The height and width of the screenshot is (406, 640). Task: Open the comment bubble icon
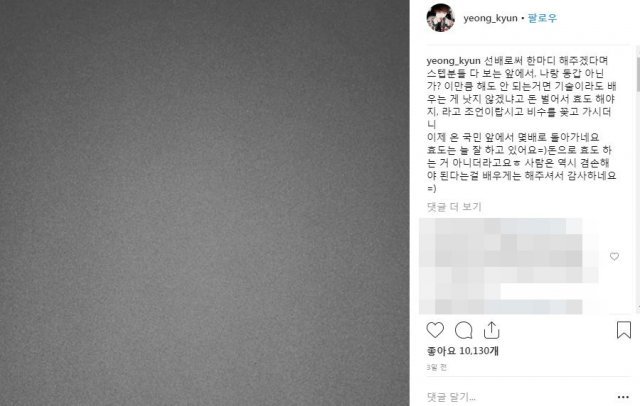[x=464, y=330]
